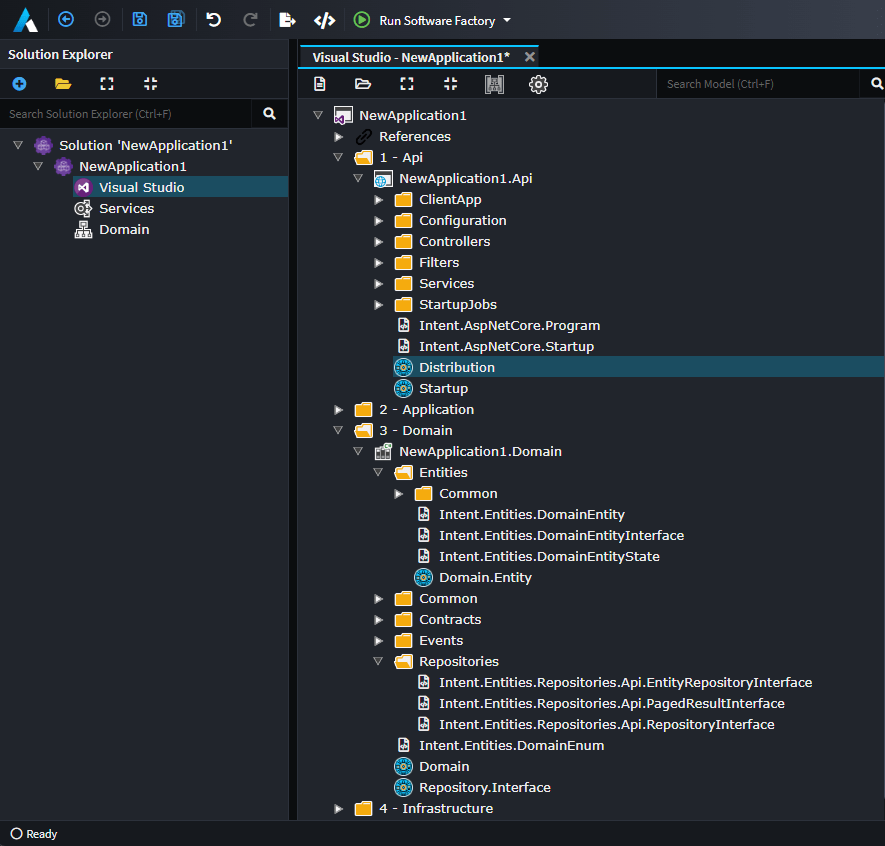Open the Run Software Factory dropdown arrow
The image size is (885, 846).
click(x=507, y=20)
